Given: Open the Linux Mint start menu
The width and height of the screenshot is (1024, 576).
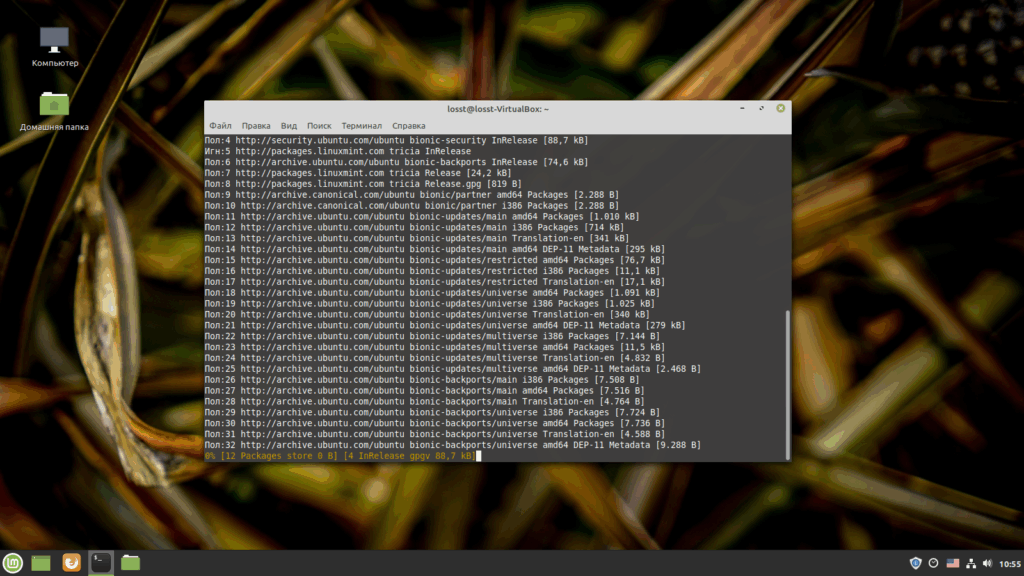Looking at the screenshot, I should coord(12,562).
